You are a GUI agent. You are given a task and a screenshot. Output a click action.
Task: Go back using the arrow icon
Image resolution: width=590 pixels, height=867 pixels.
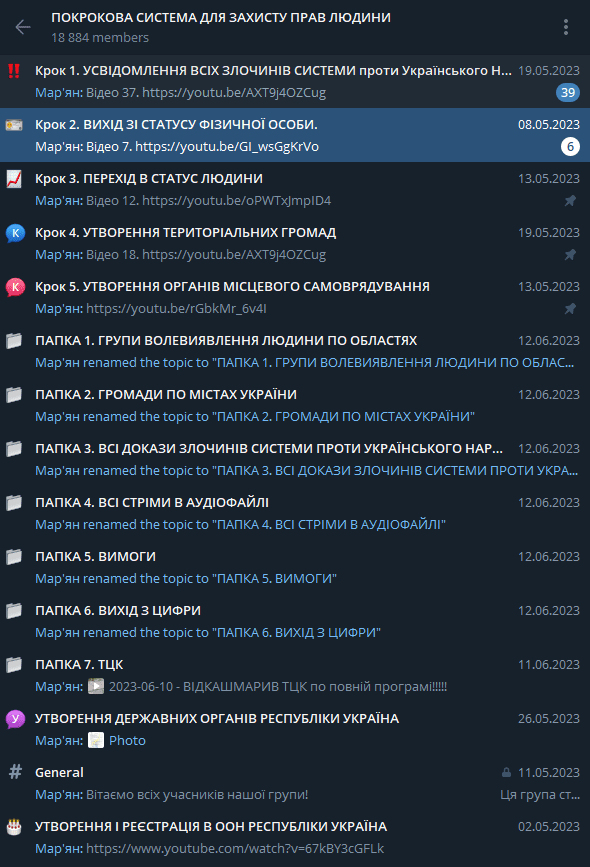pyautogui.click(x=23, y=27)
